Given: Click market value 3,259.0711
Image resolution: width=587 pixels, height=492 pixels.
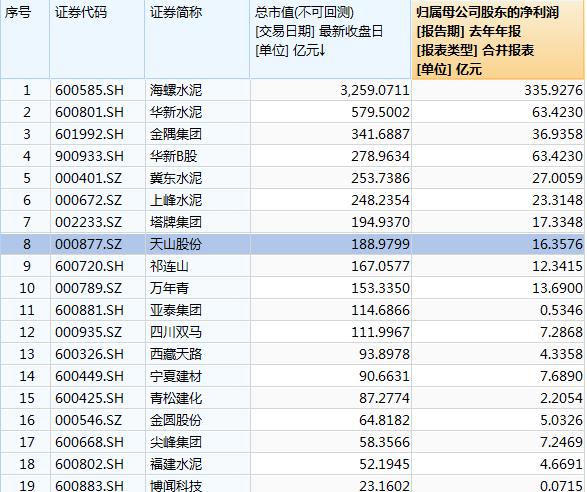Looking at the screenshot, I should 375,90.
